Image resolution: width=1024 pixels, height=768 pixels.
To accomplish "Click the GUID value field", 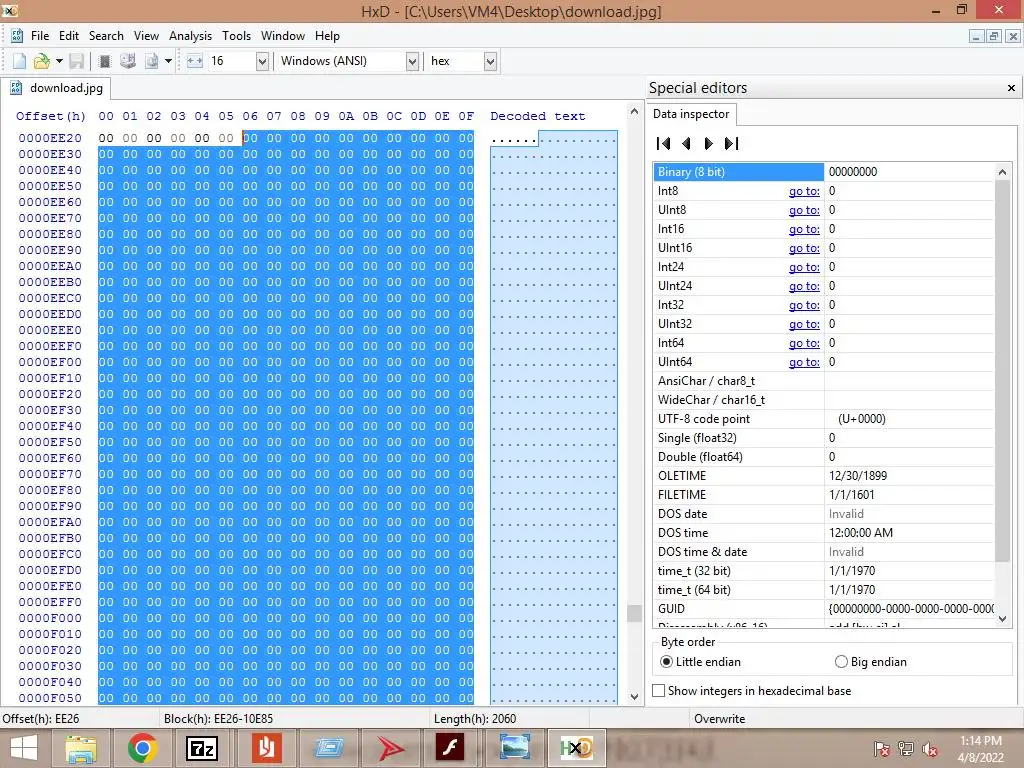I will [909, 609].
